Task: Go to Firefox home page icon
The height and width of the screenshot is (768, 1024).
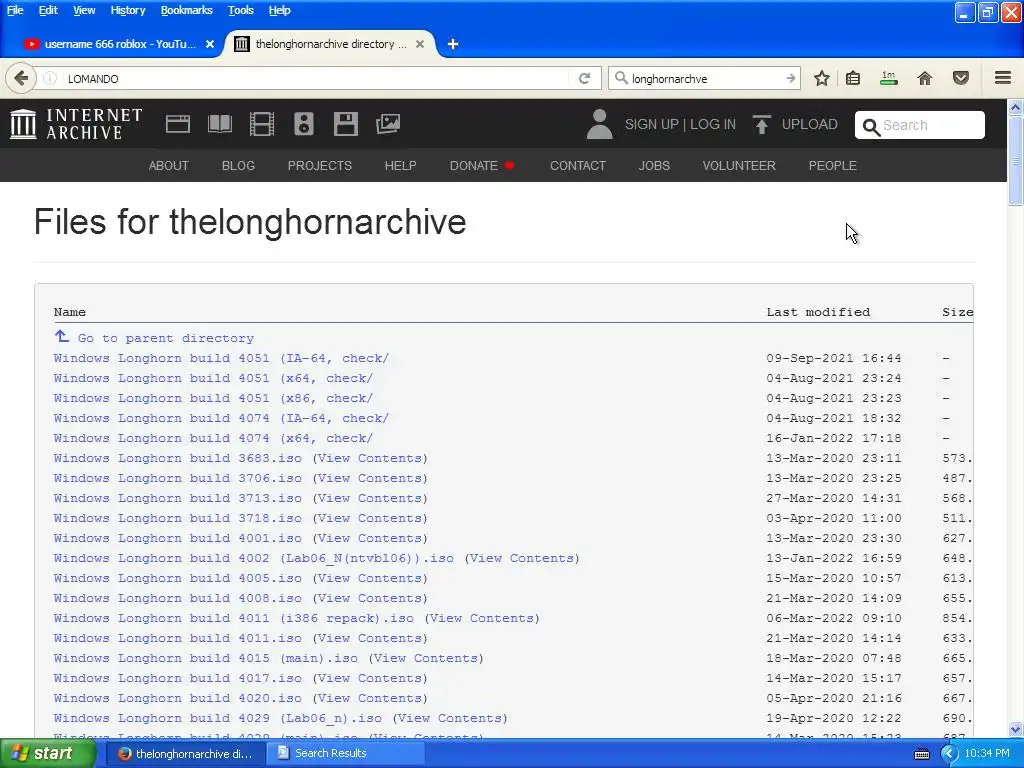Action: (x=925, y=78)
